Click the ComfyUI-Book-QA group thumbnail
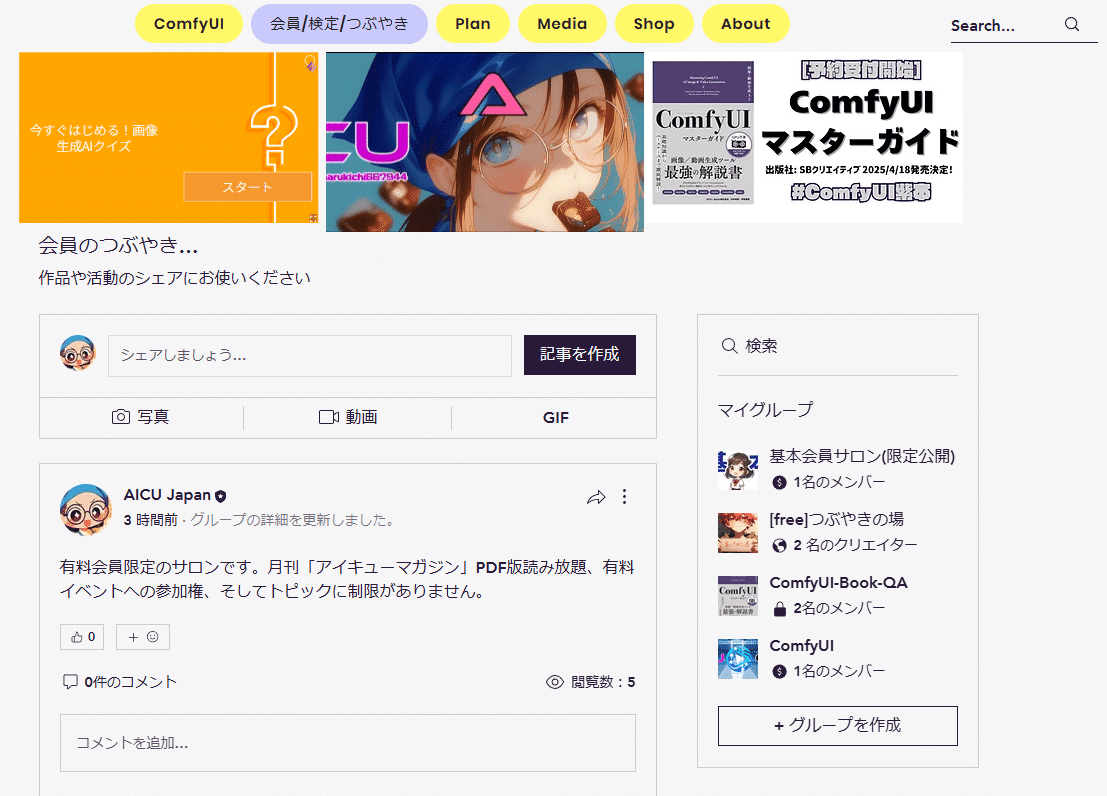 pyautogui.click(x=738, y=595)
